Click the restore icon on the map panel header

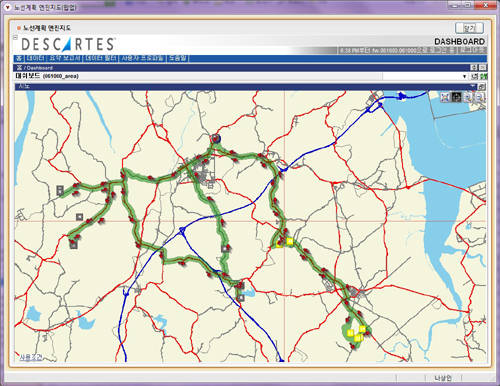coord(482,87)
